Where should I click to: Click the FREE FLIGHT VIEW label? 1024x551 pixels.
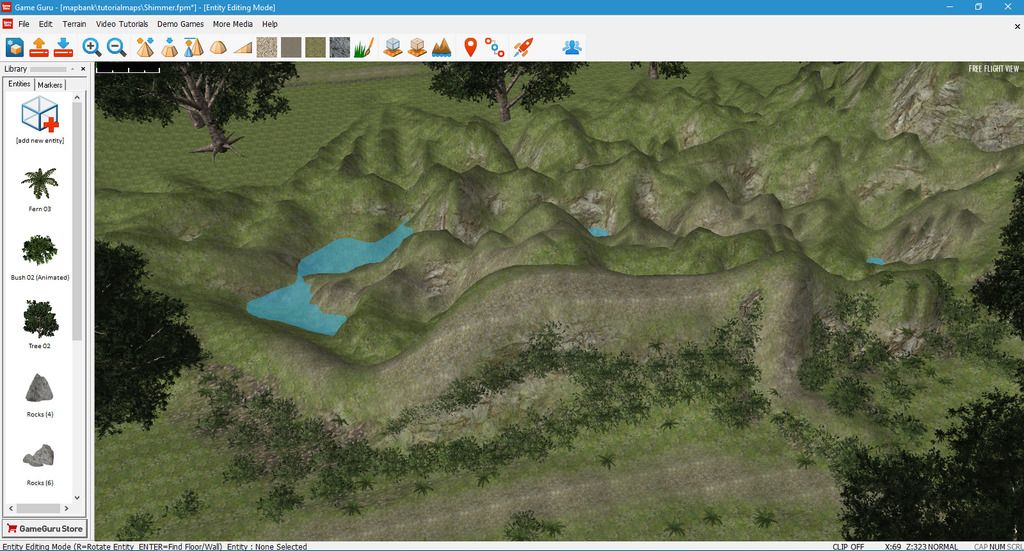click(x=993, y=69)
